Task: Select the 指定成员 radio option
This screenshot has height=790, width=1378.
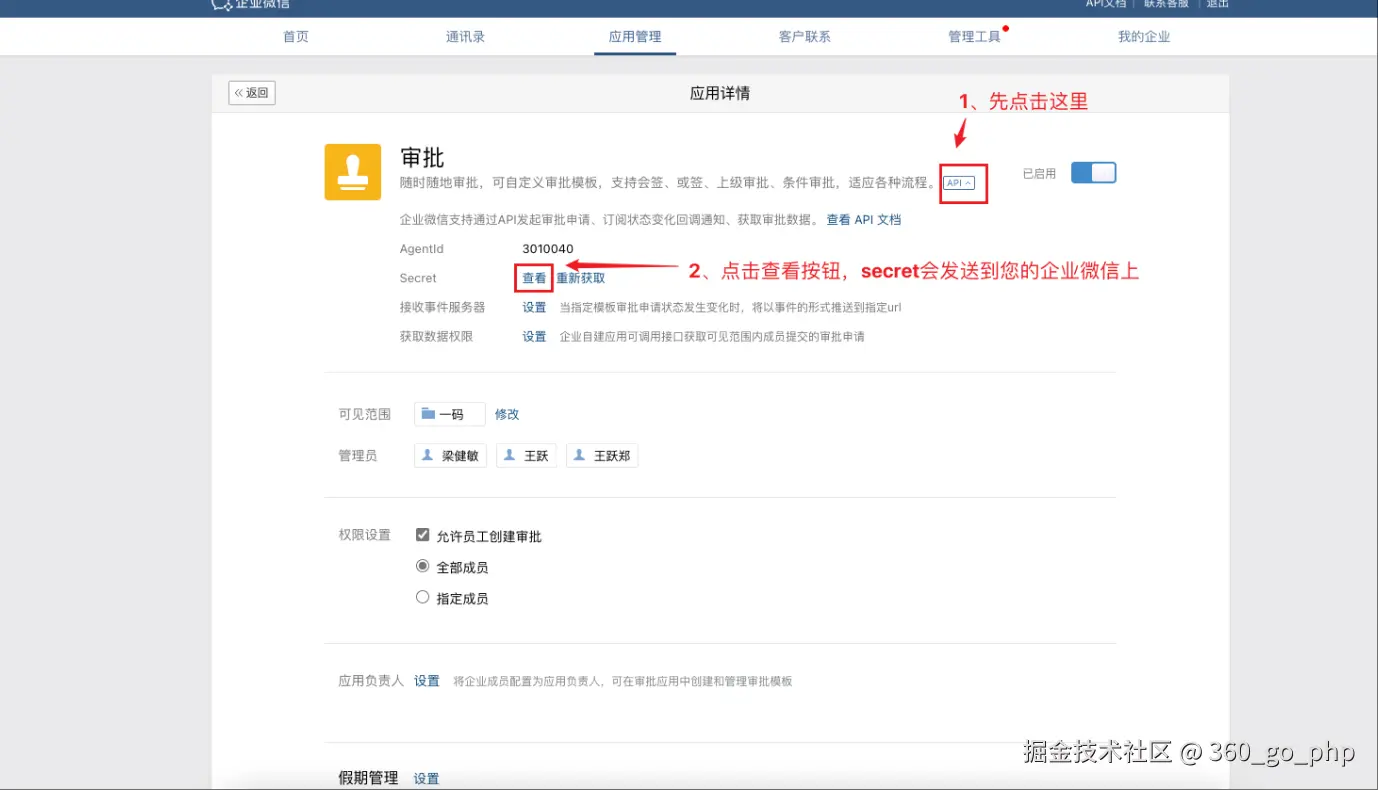Action: 423,598
